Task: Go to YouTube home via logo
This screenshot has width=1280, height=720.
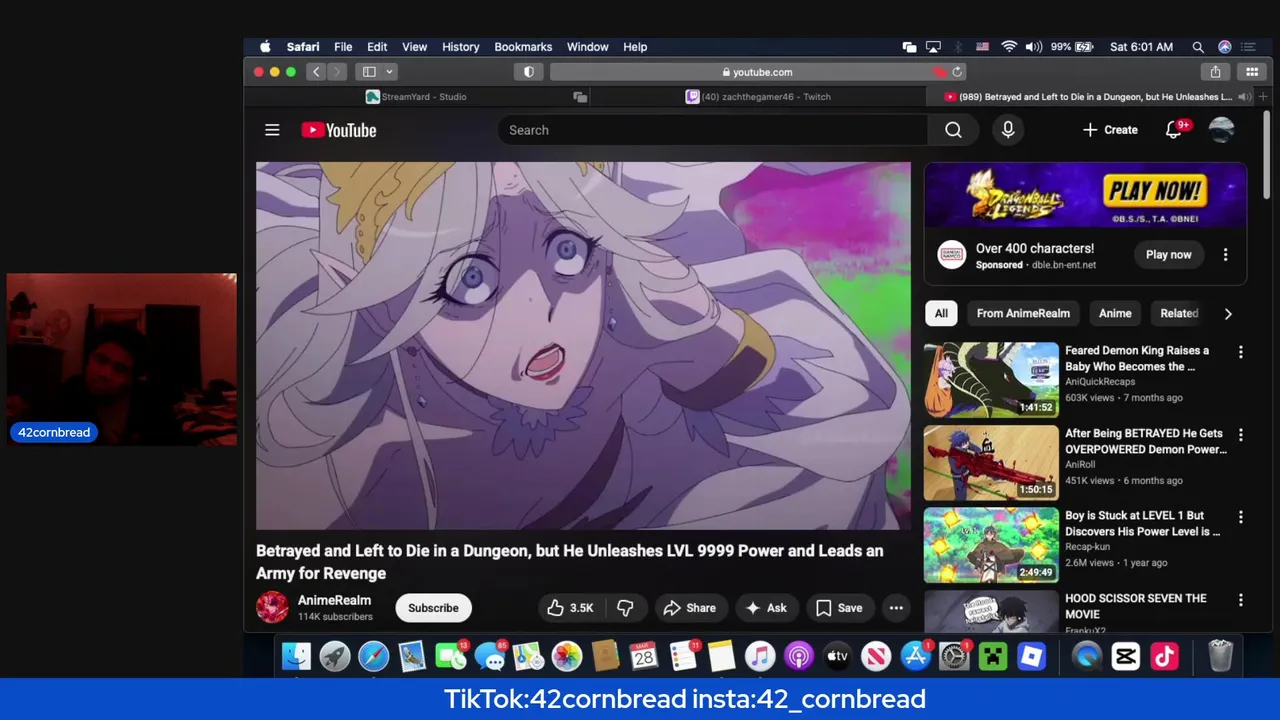Action: point(339,130)
